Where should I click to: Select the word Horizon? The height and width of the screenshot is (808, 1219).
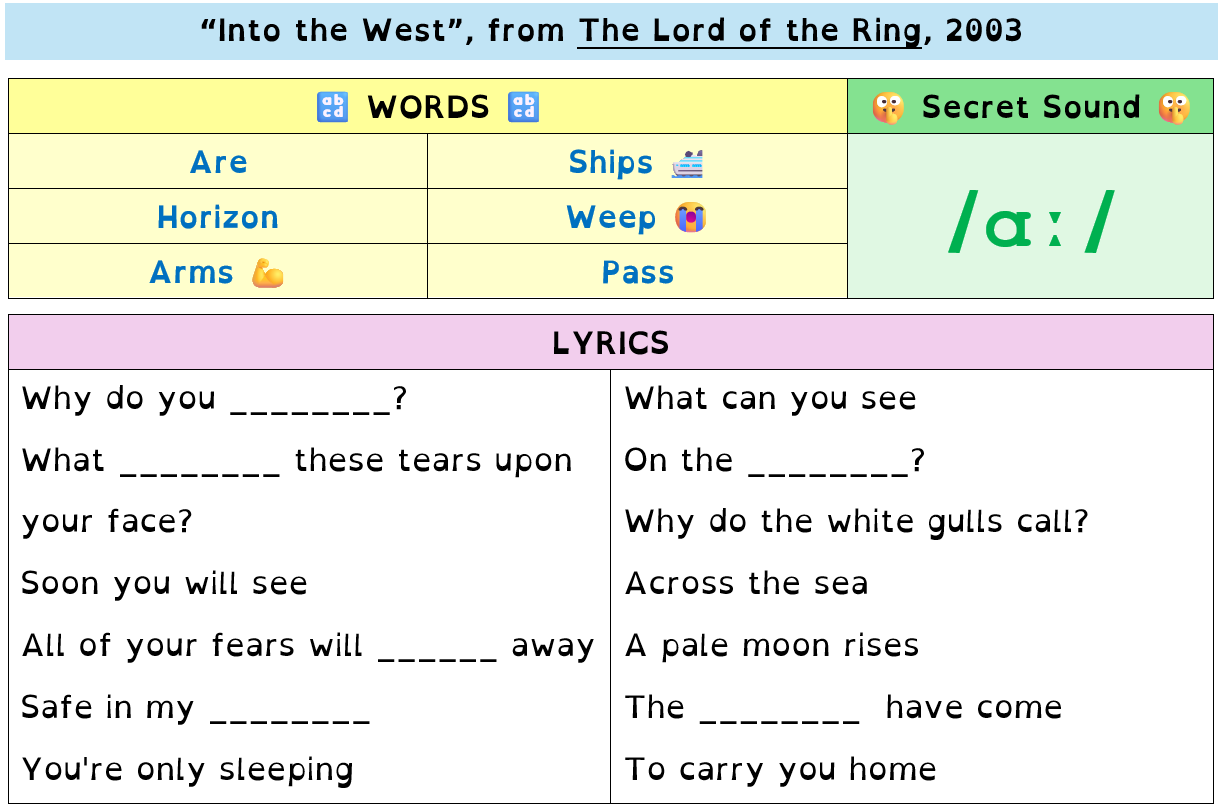pyautogui.click(x=218, y=217)
